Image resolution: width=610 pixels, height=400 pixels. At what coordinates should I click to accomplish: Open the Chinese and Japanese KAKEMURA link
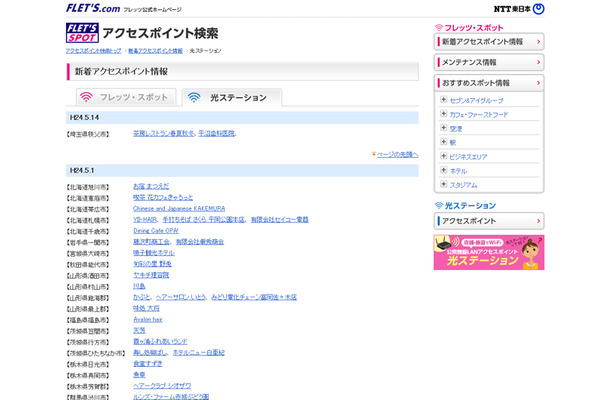(x=179, y=209)
